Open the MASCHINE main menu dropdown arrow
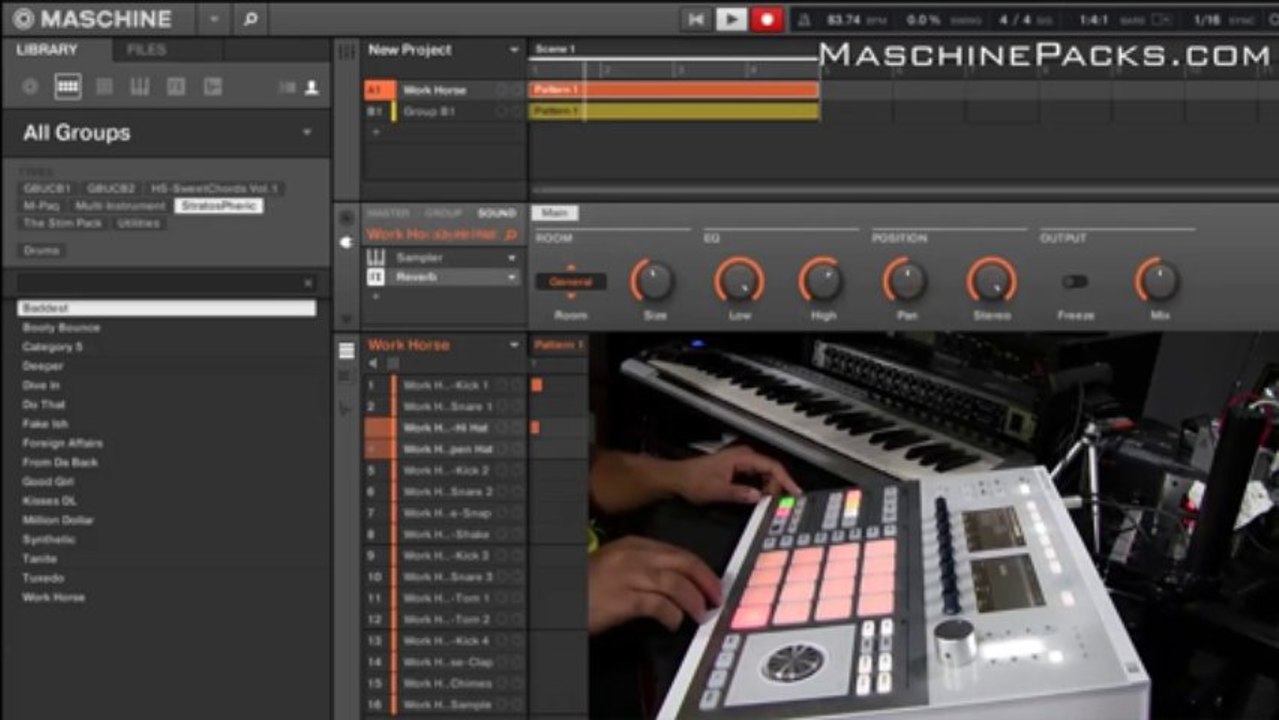 point(213,18)
